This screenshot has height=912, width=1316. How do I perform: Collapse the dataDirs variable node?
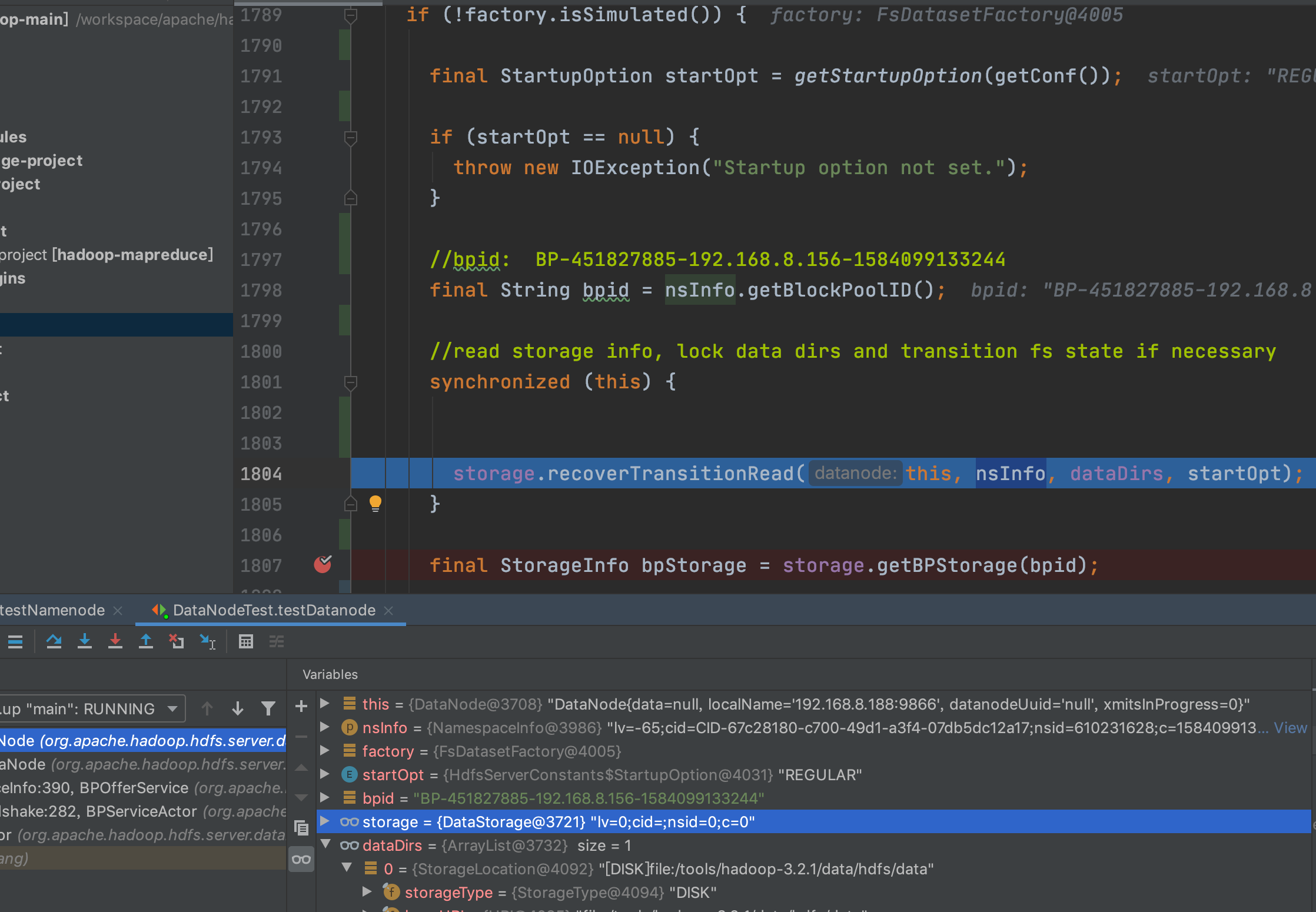[325, 845]
